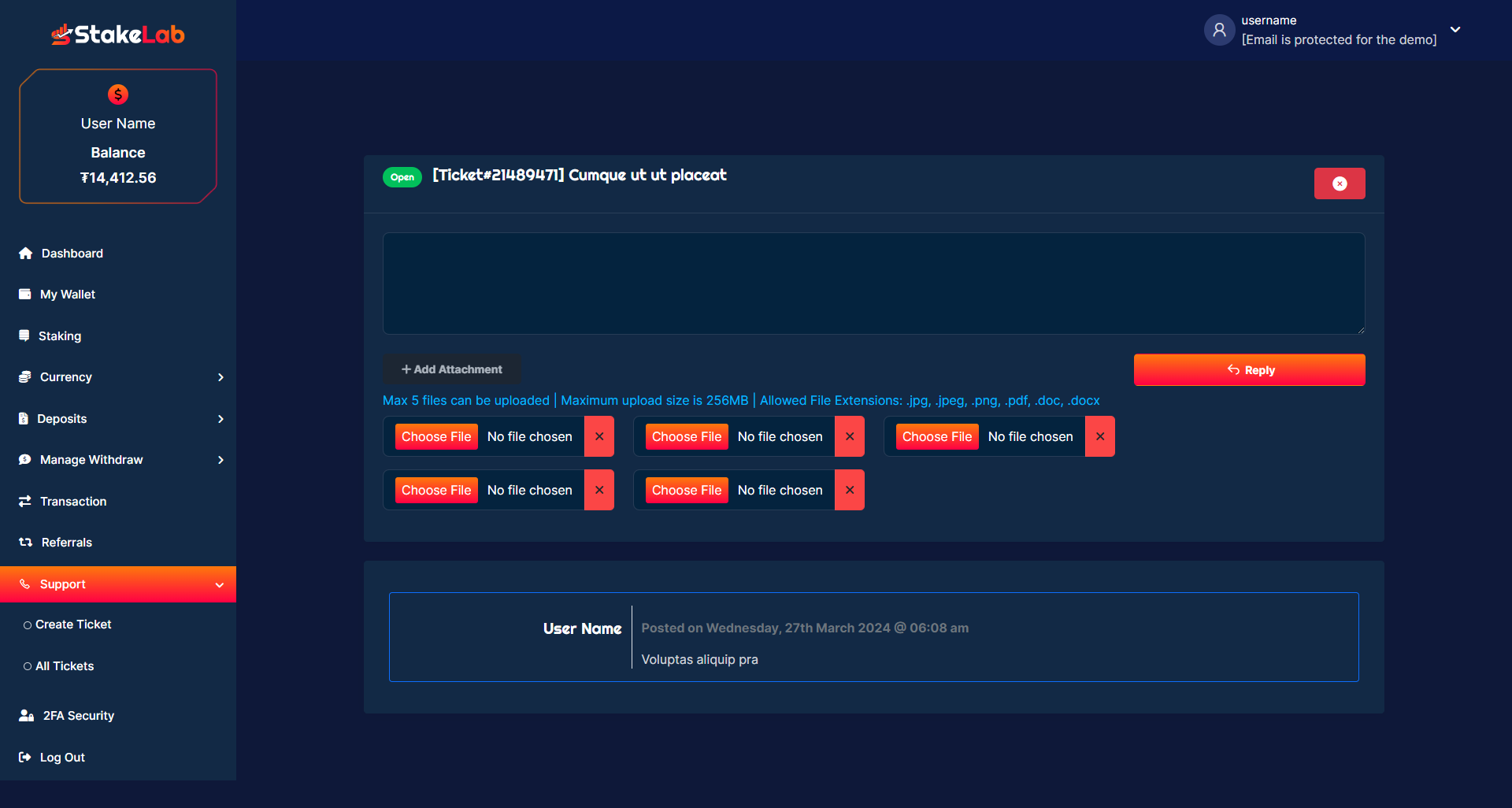The height and width of the screenshot is (808, 1512).
Task: Select the My Wallet icon
Action: click(x=24, y=294)
